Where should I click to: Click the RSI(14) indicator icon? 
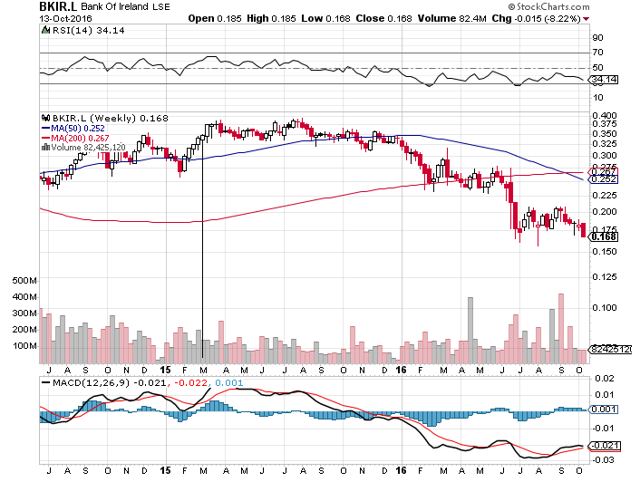pos(44,30)
